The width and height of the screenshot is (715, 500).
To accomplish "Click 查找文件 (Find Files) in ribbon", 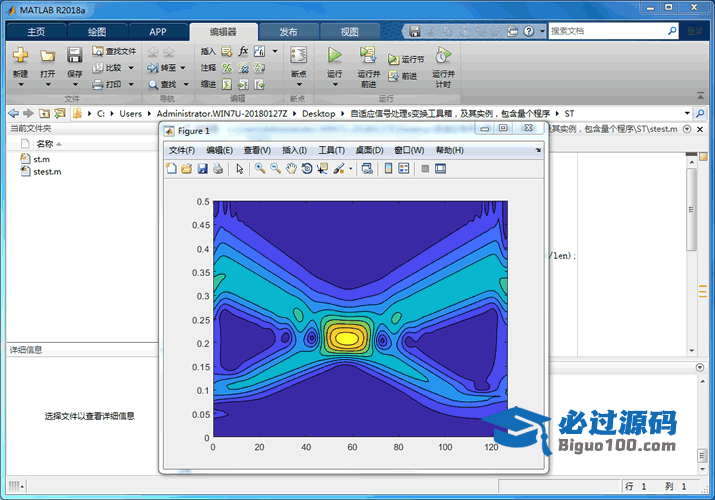I will tap(114, 51).
